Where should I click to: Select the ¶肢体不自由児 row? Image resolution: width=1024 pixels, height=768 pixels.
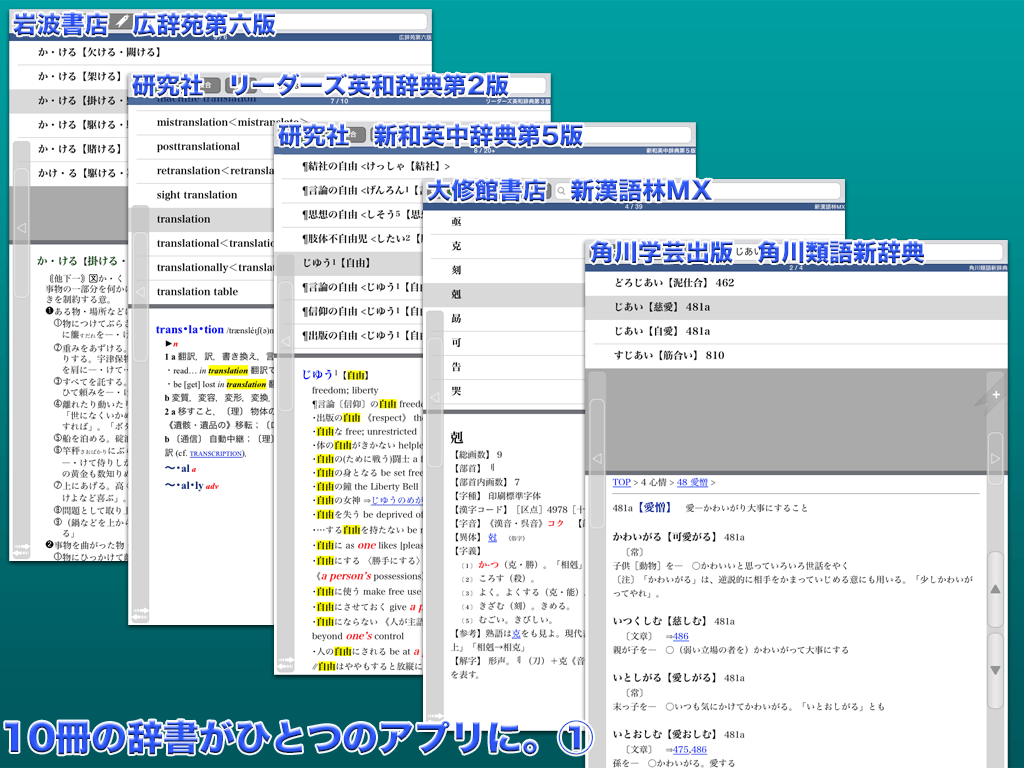[x=349, y=238]
